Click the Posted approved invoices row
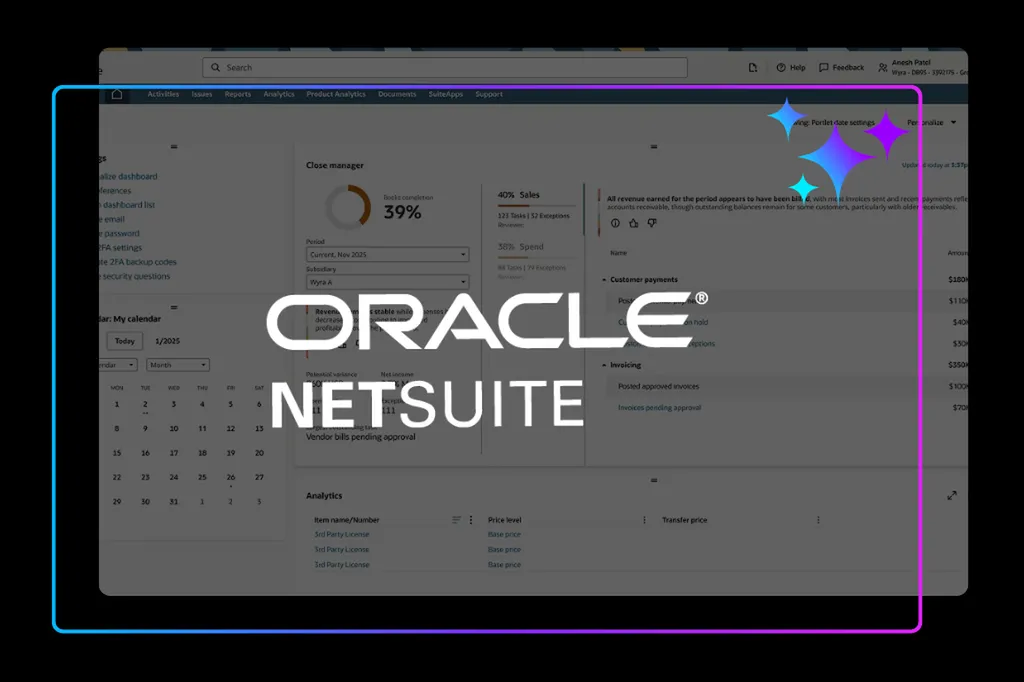The height and width of the screenshot is (682, 1024). click(789, 386)
